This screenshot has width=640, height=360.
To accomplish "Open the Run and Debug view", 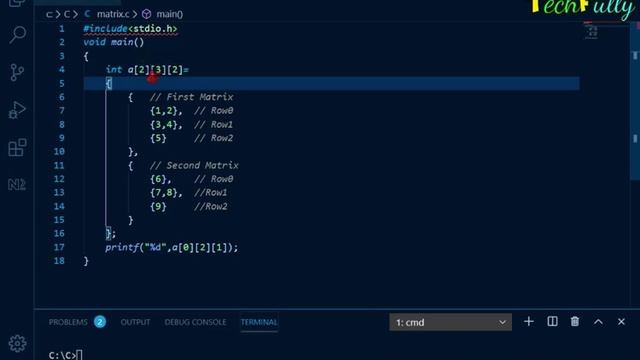I will point(17,110).
